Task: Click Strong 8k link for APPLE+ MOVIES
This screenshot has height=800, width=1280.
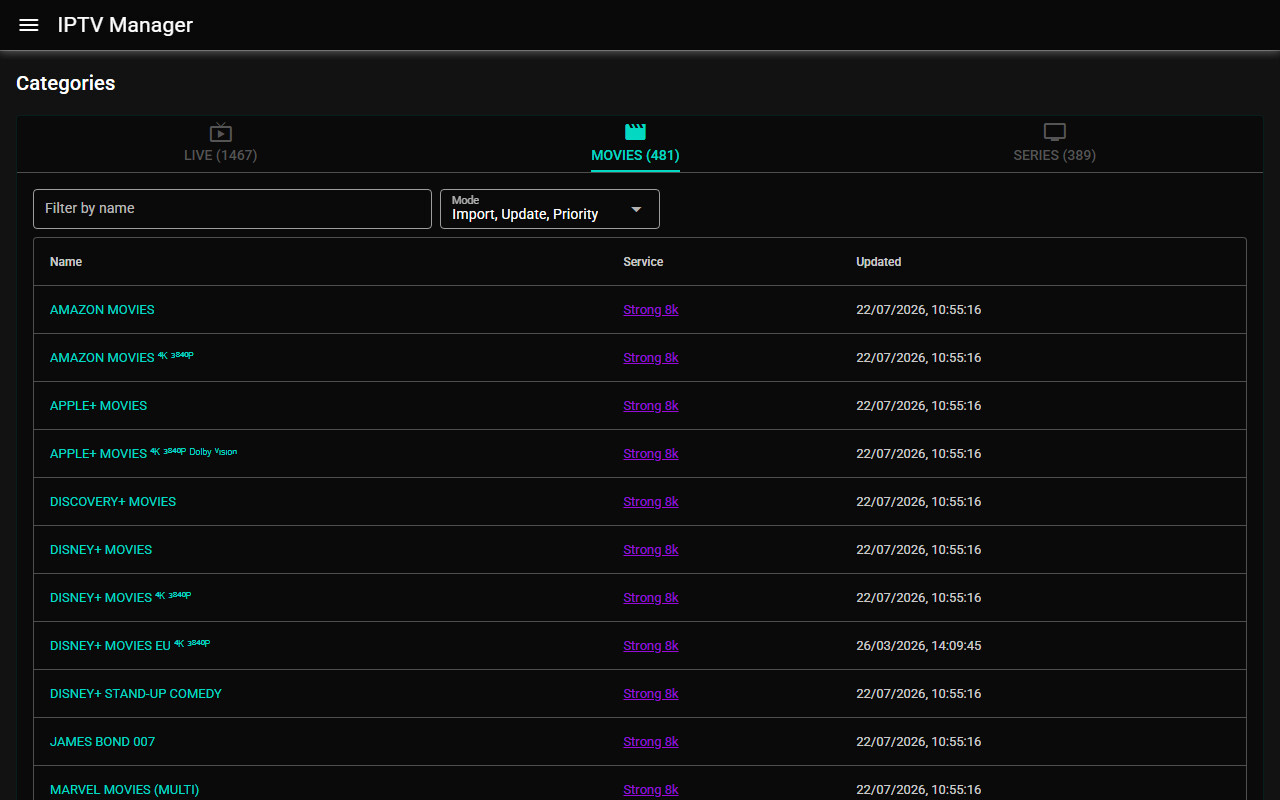Action: [x=651, y=406]
